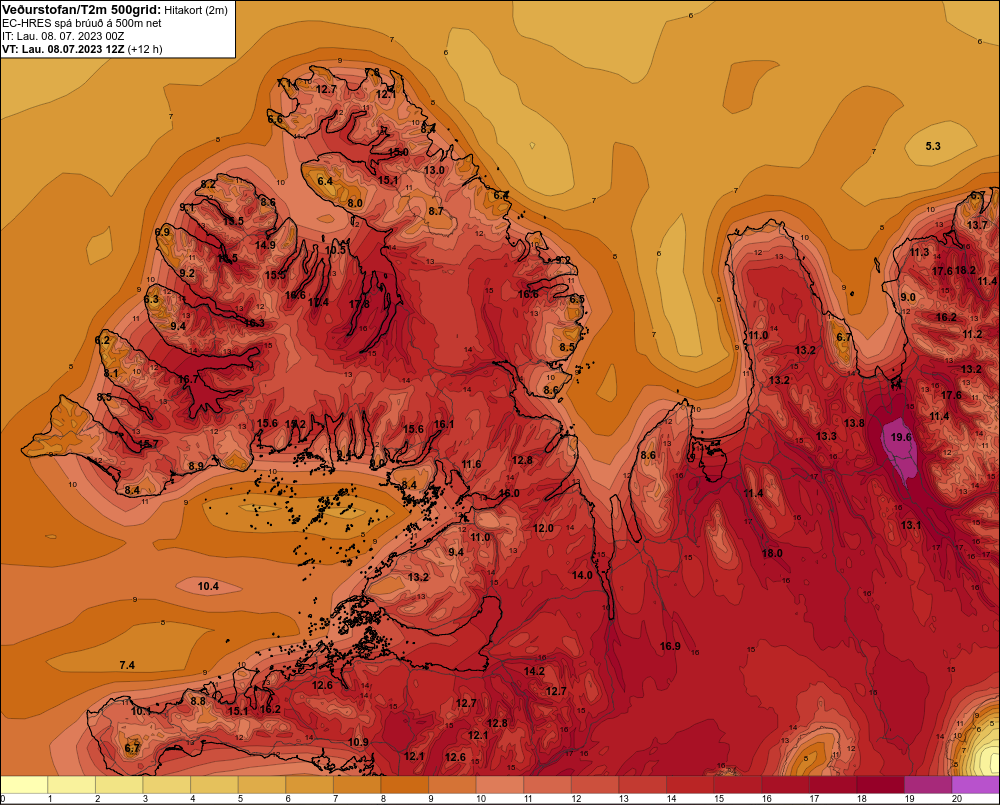This screenshot has width=1000, height=805.
Task: Click the 'EC-HRES spá brúuð á 500m net' line
Action: click(x=81, y=23)
